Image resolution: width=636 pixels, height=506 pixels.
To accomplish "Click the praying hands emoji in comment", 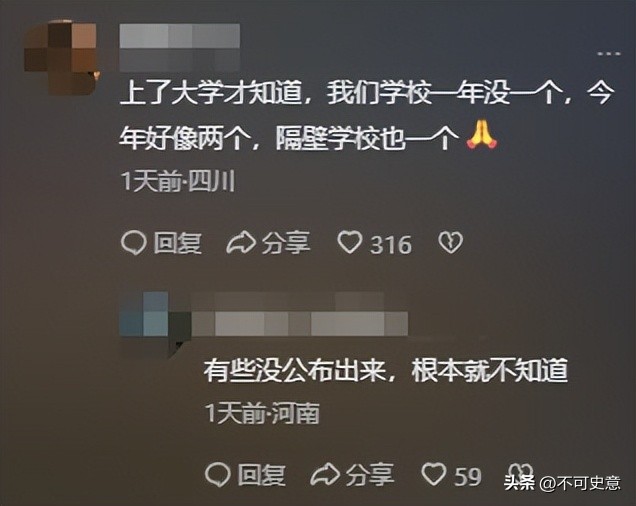I will [482, 134].
